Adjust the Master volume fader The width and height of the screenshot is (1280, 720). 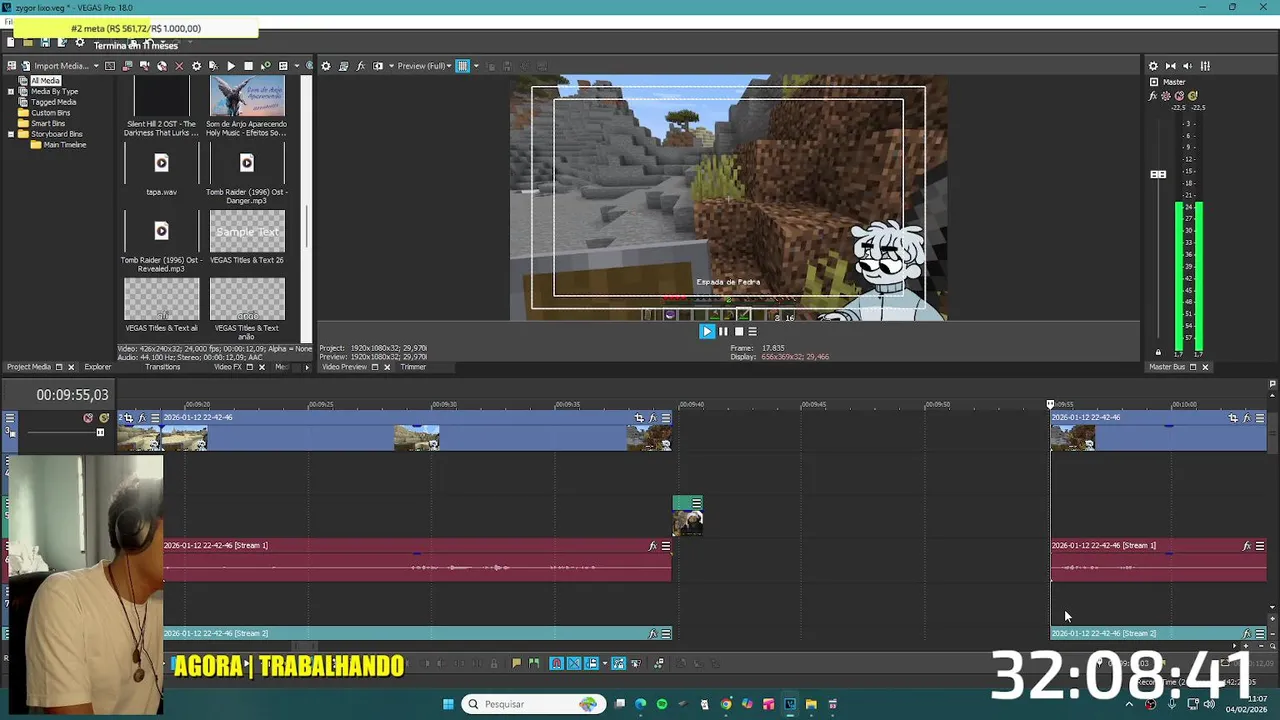point(1158,175)
